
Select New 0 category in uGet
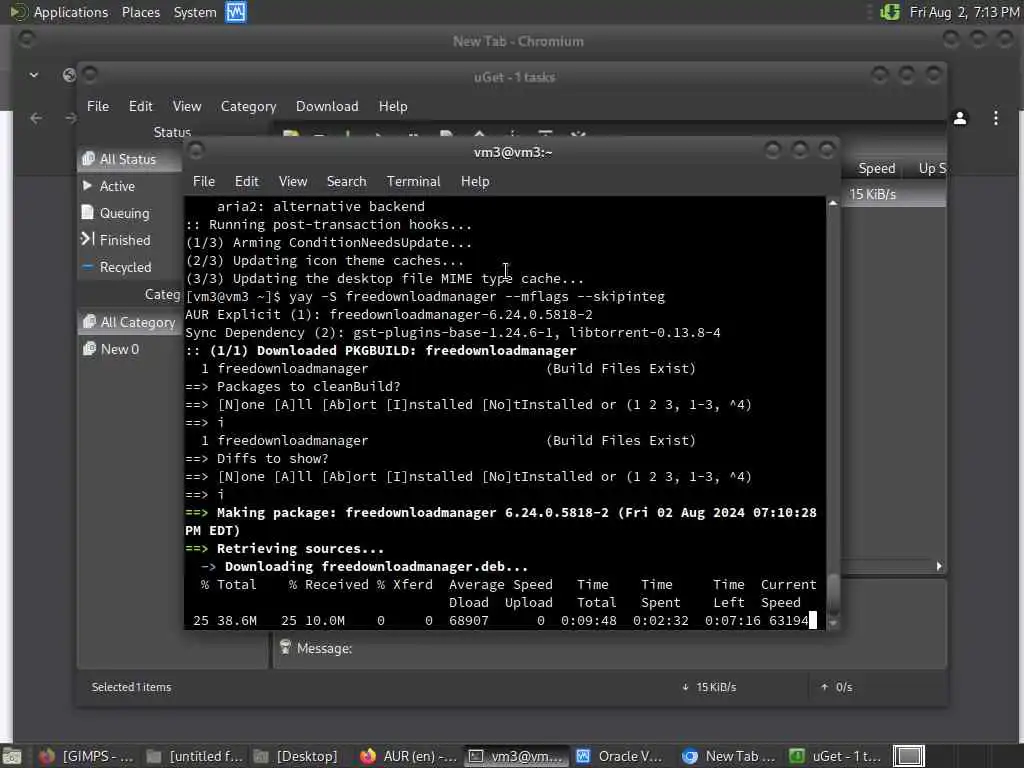[x=129, y=349]
